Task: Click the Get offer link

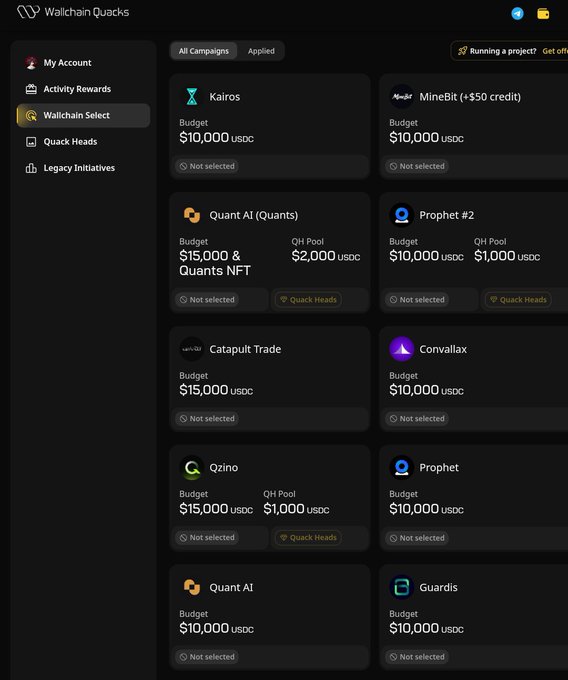Action: (x=555, y=51)
